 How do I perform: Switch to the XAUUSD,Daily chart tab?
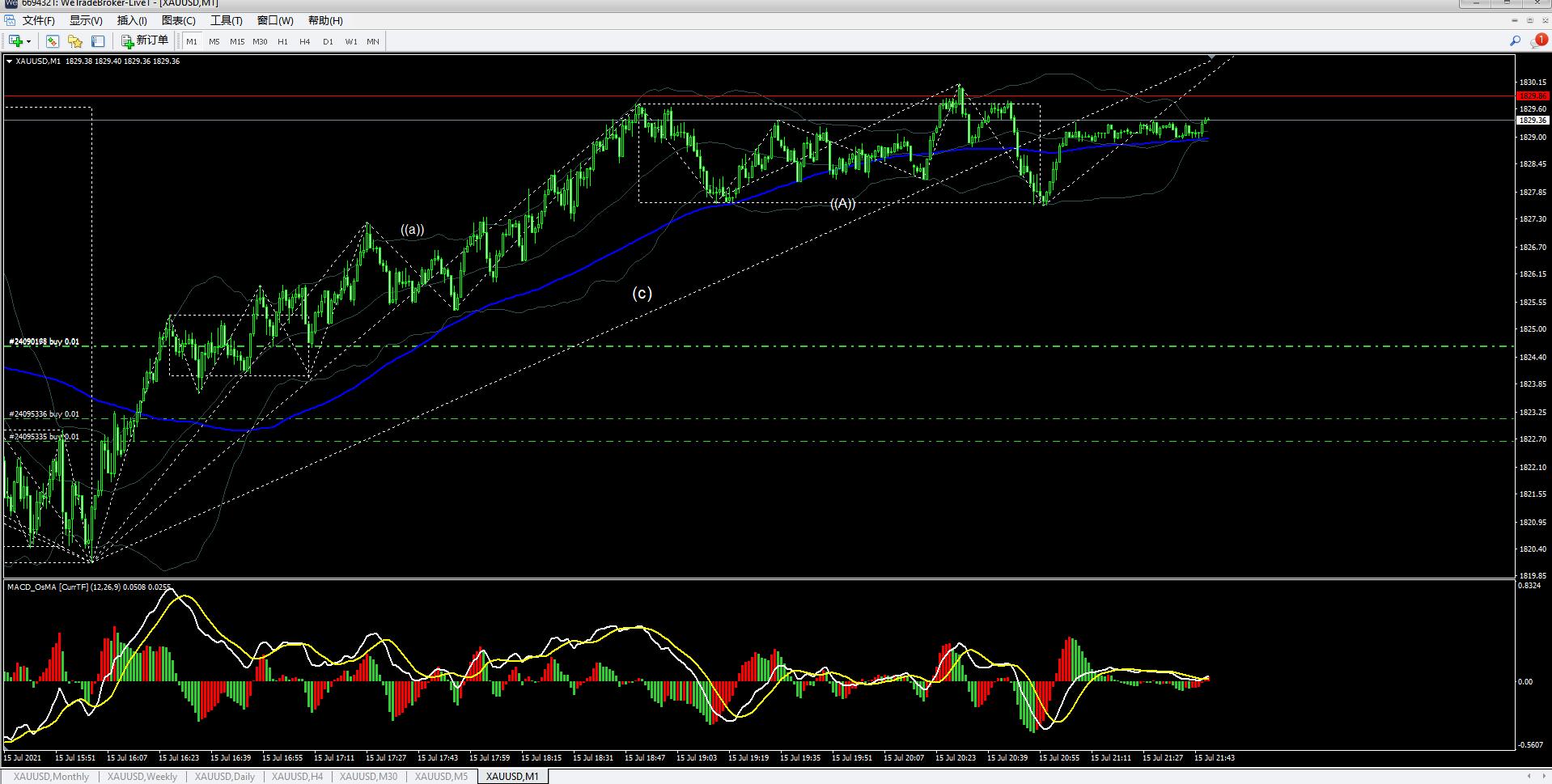[225, 777]
